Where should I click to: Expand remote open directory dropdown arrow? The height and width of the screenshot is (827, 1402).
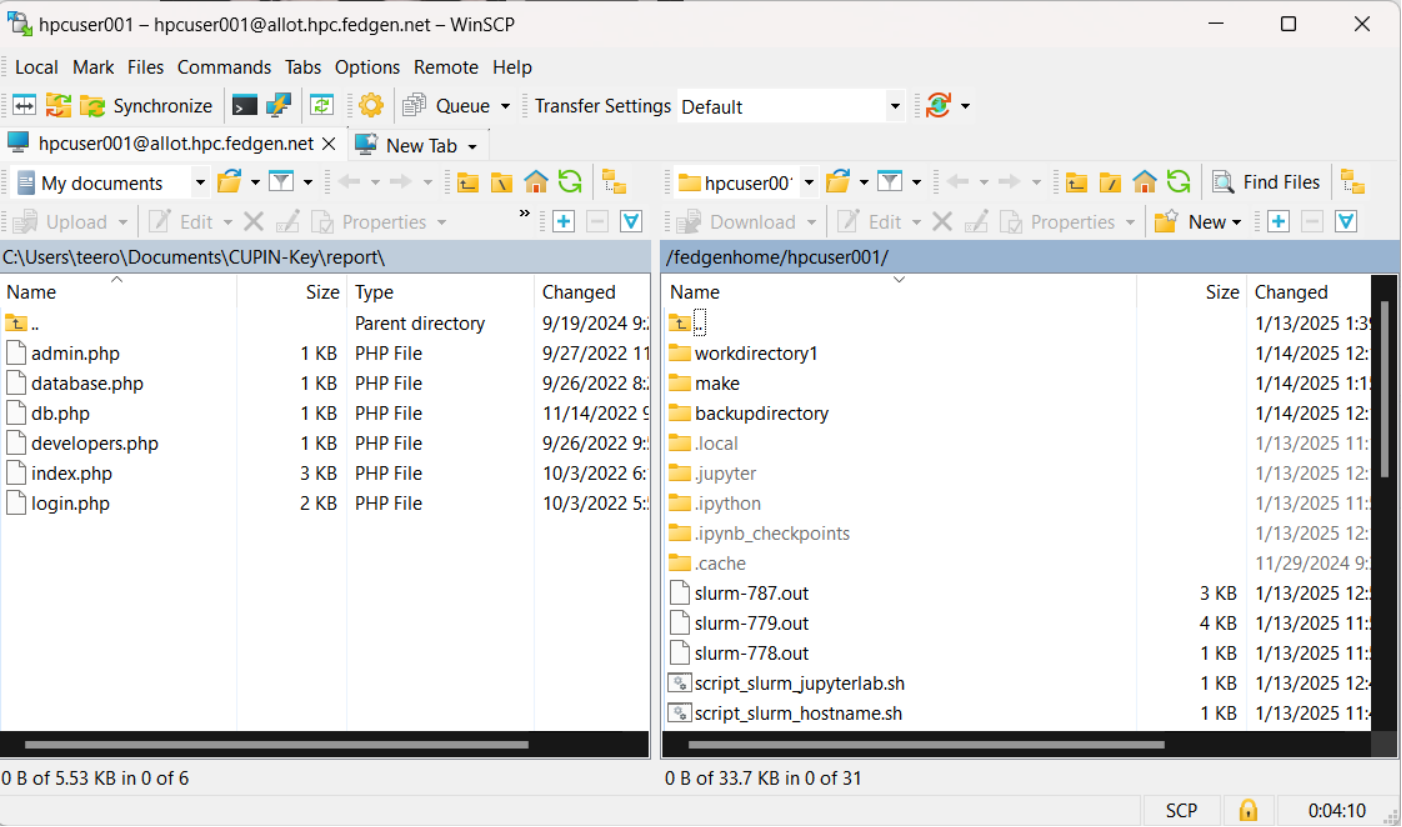click(864, 183)
